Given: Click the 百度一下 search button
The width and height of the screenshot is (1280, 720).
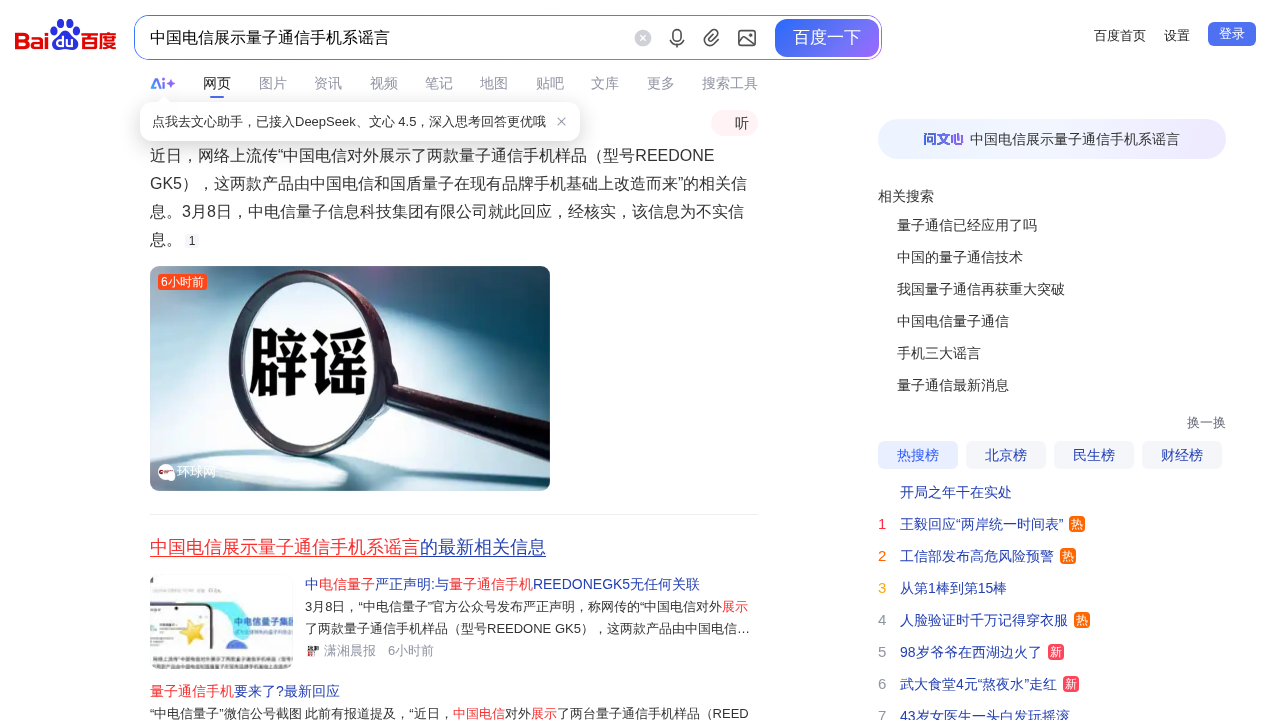Looking at the screenshot, I should point(826,38).
